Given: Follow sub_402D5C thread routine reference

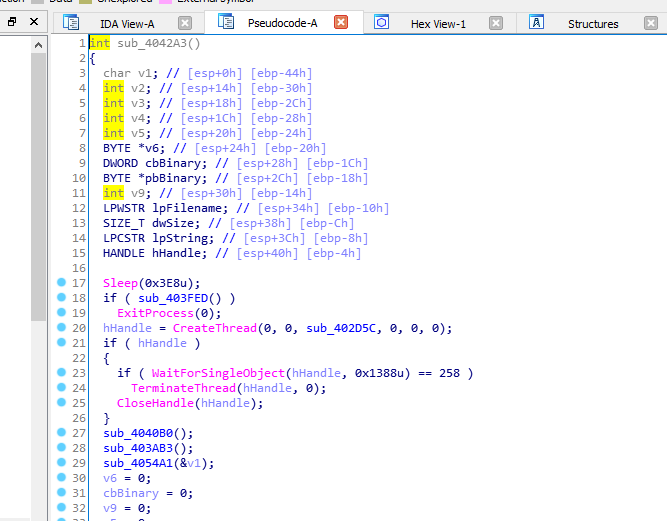Looking at the screenshot, I should pyautogui.click(x=341, y=328).
